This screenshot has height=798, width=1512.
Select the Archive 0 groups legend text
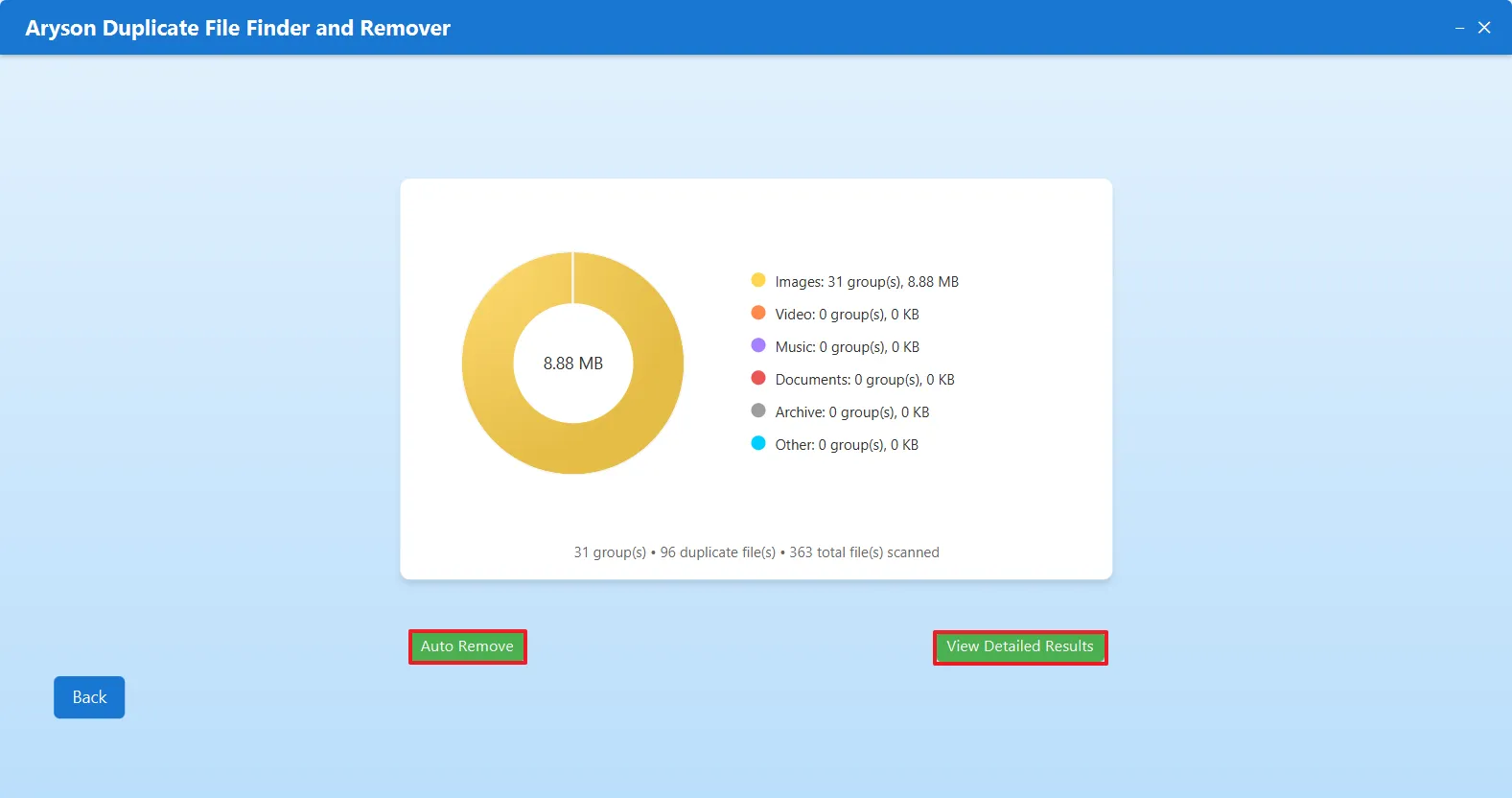coord(852,412)
